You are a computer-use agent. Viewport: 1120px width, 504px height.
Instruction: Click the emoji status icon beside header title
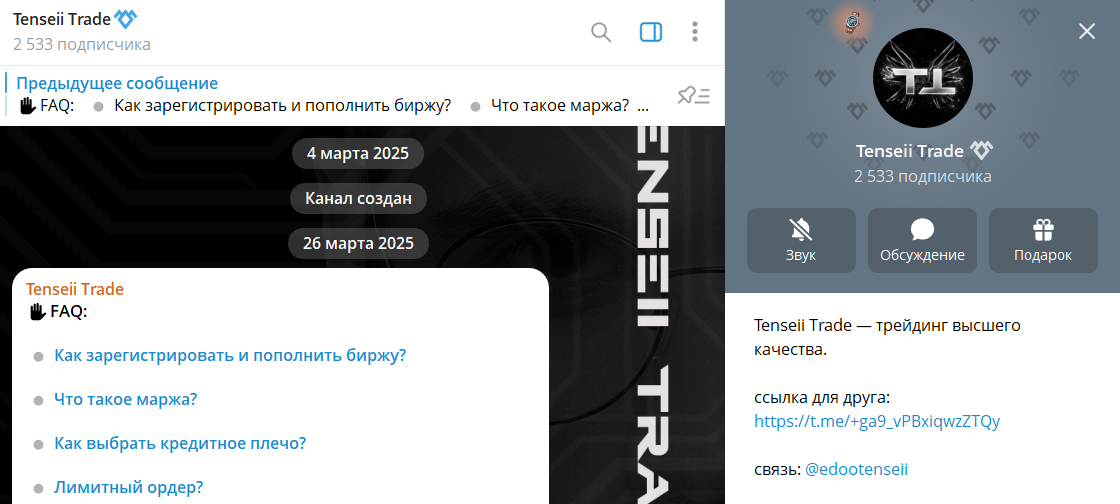tap(126, 19)
